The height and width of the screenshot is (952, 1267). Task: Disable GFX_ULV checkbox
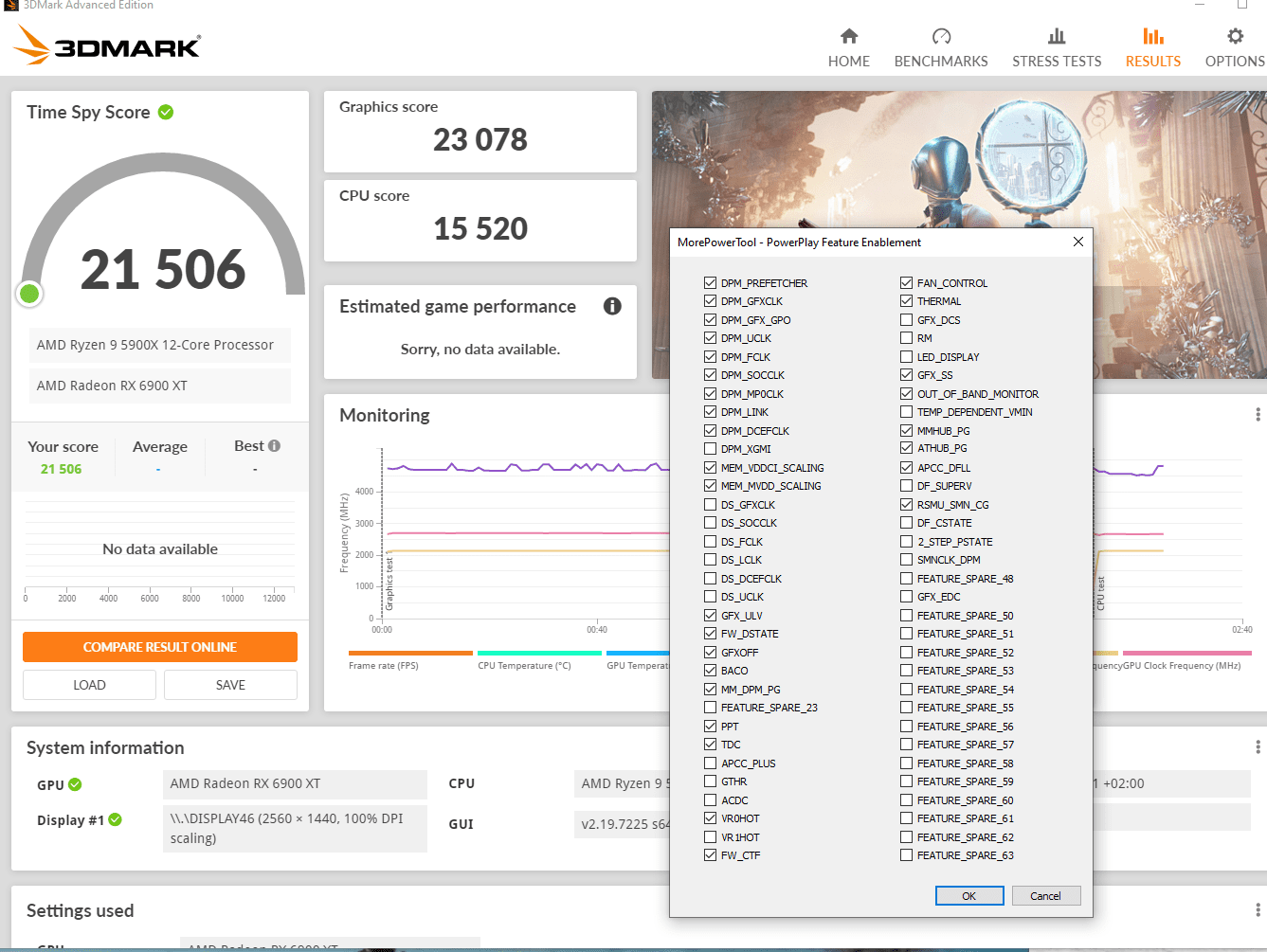coord(710,615)
